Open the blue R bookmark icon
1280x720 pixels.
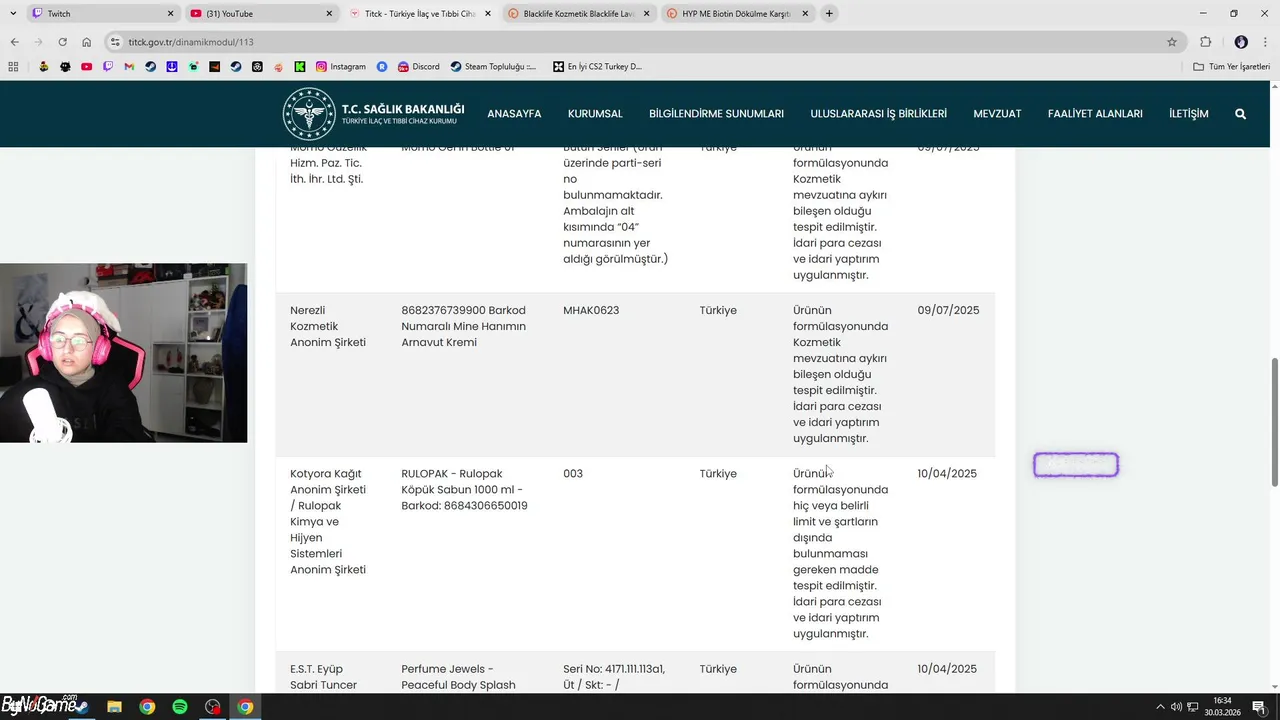point(382,66)
